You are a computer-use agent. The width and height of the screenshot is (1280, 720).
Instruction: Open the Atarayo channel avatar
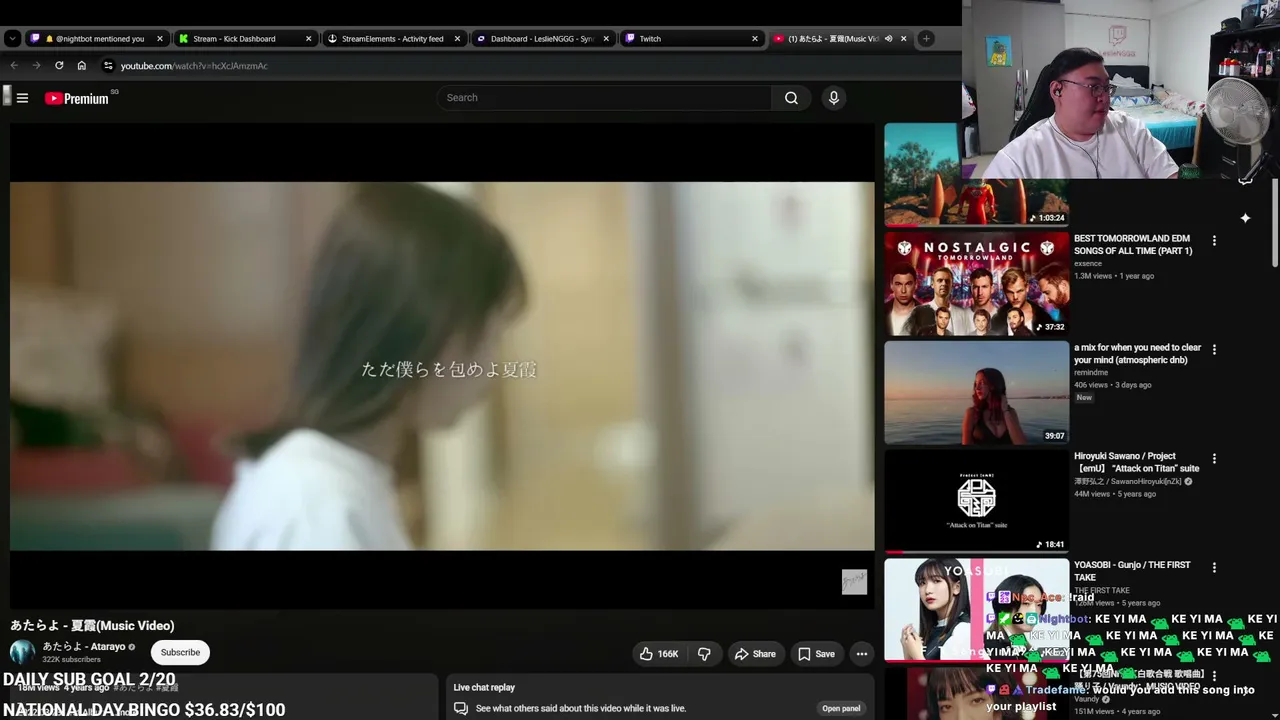pyautogui.click(x=22, y=653)
